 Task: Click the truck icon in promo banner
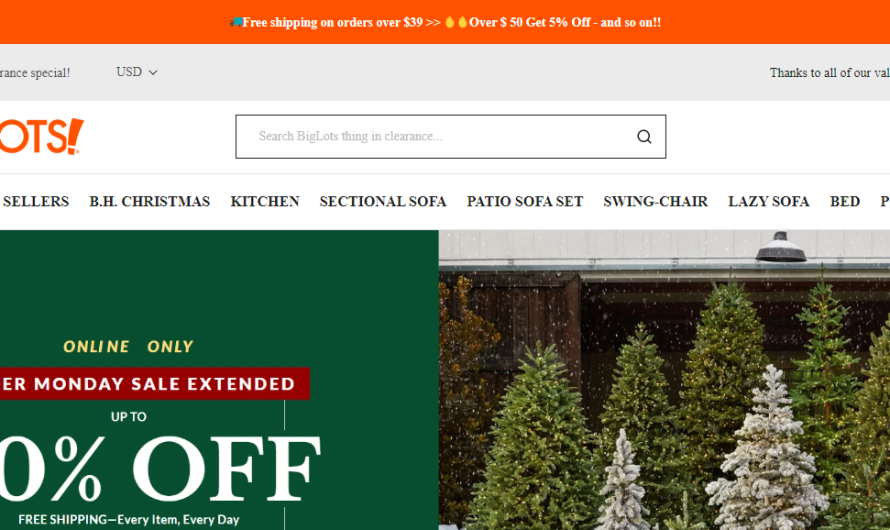[236, 22]
